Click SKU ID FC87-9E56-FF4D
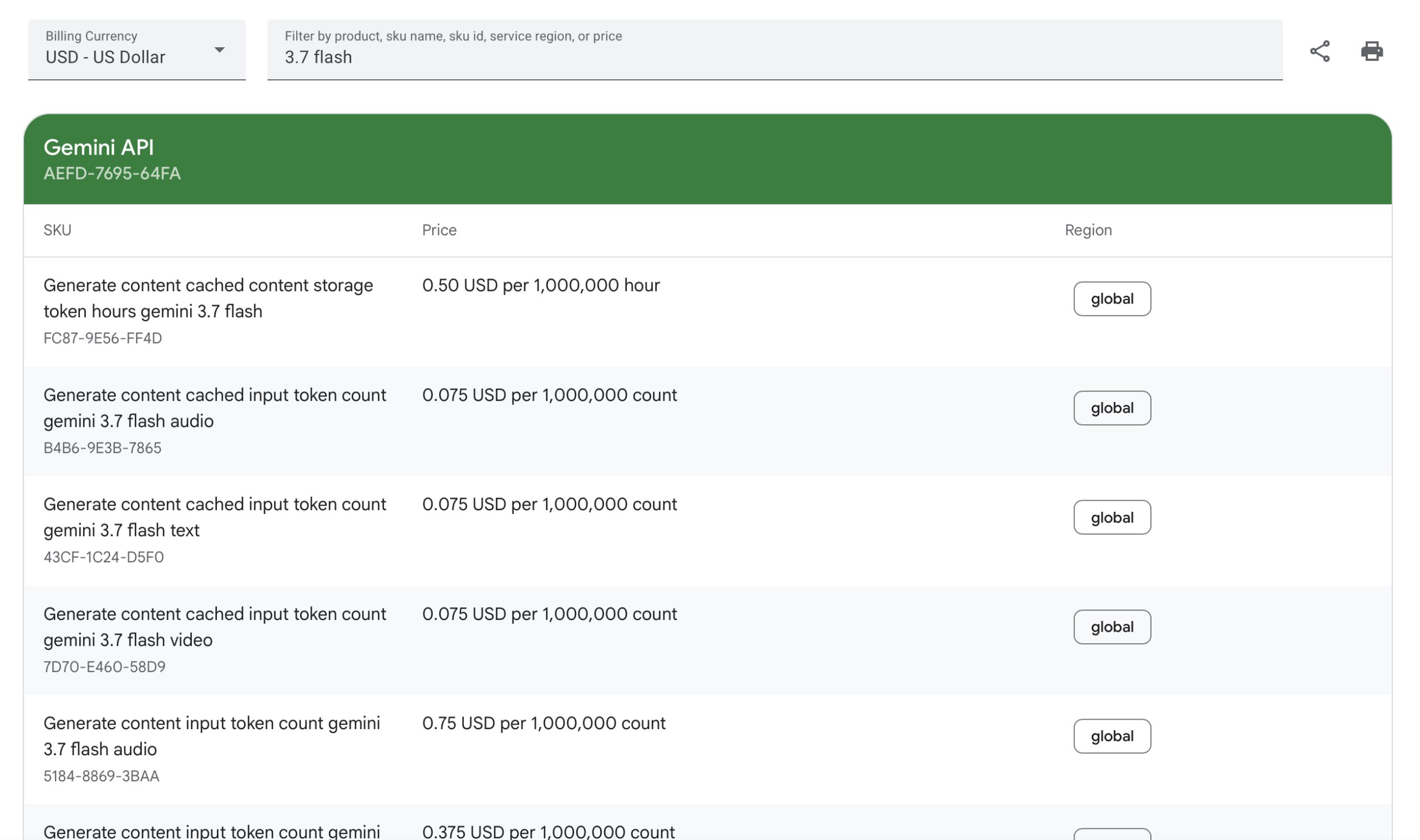1420x840 pixels. 103,338
